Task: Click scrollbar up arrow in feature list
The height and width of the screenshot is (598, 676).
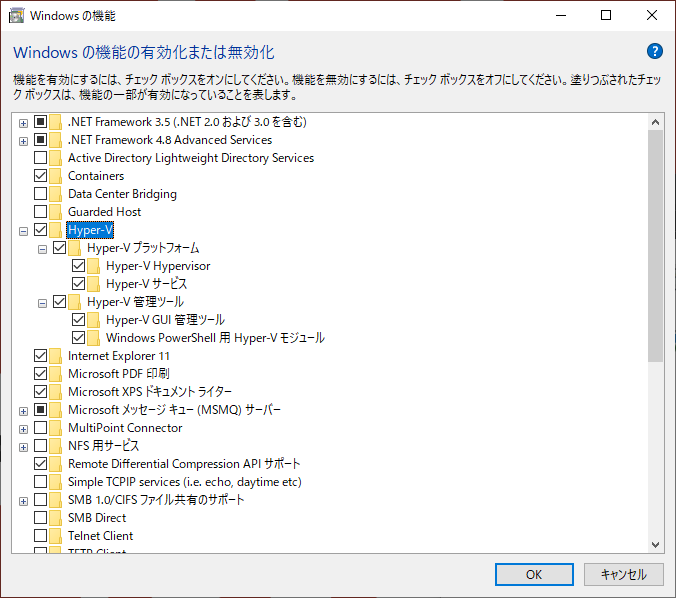Action: [x=655, y=122]
